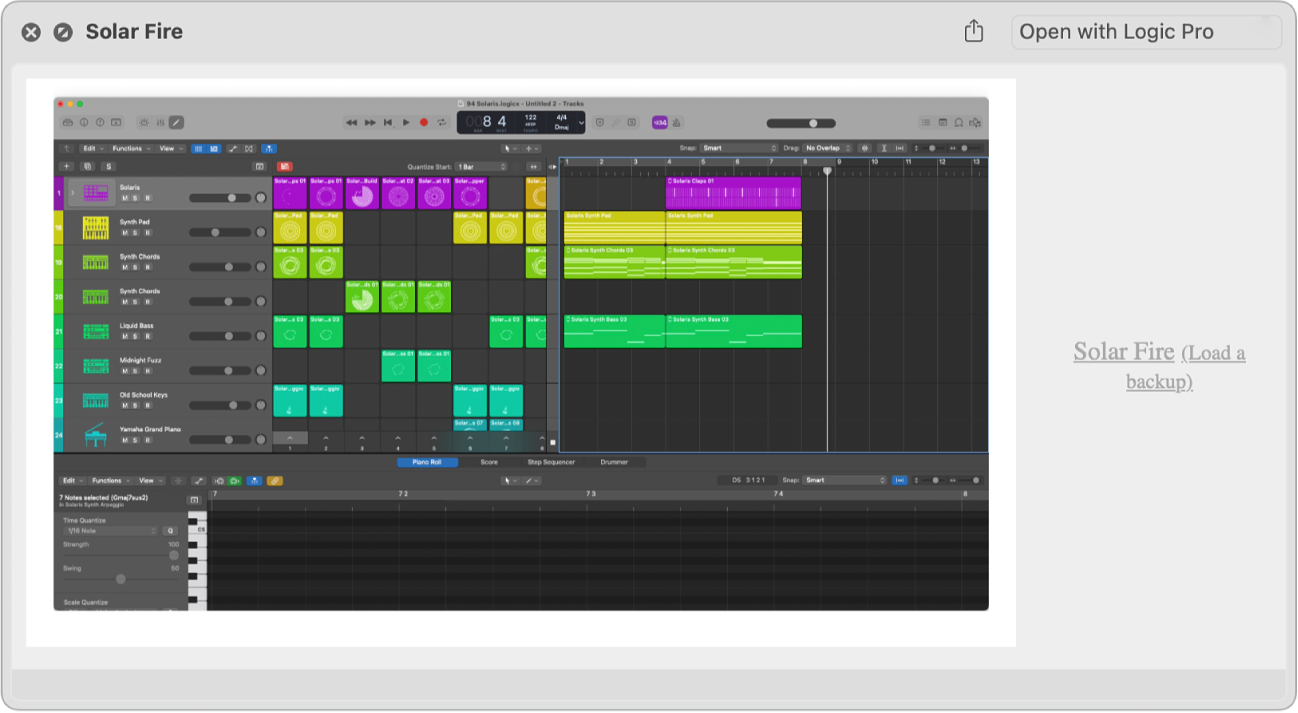Adjust the Synth Pad volume slider
1298x713 pixels.
(x=216, y=233)
